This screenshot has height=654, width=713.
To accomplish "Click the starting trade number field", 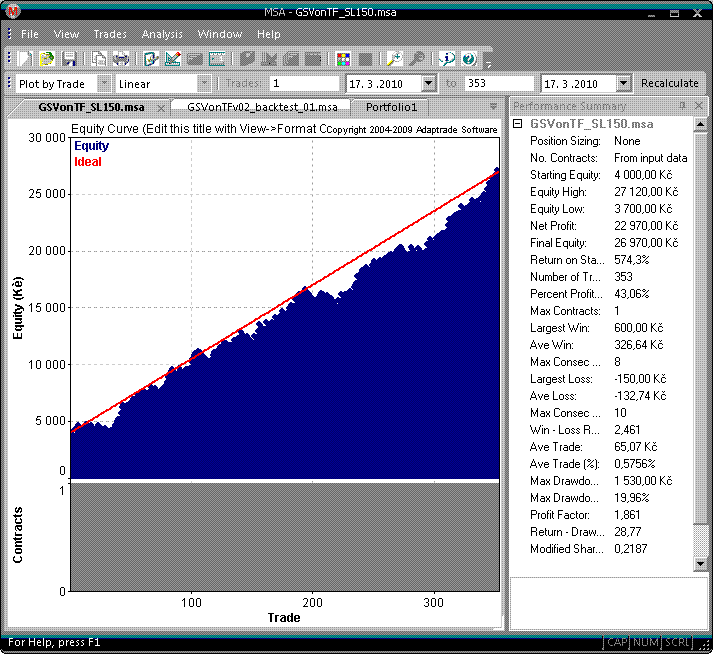I will point(303,84).
